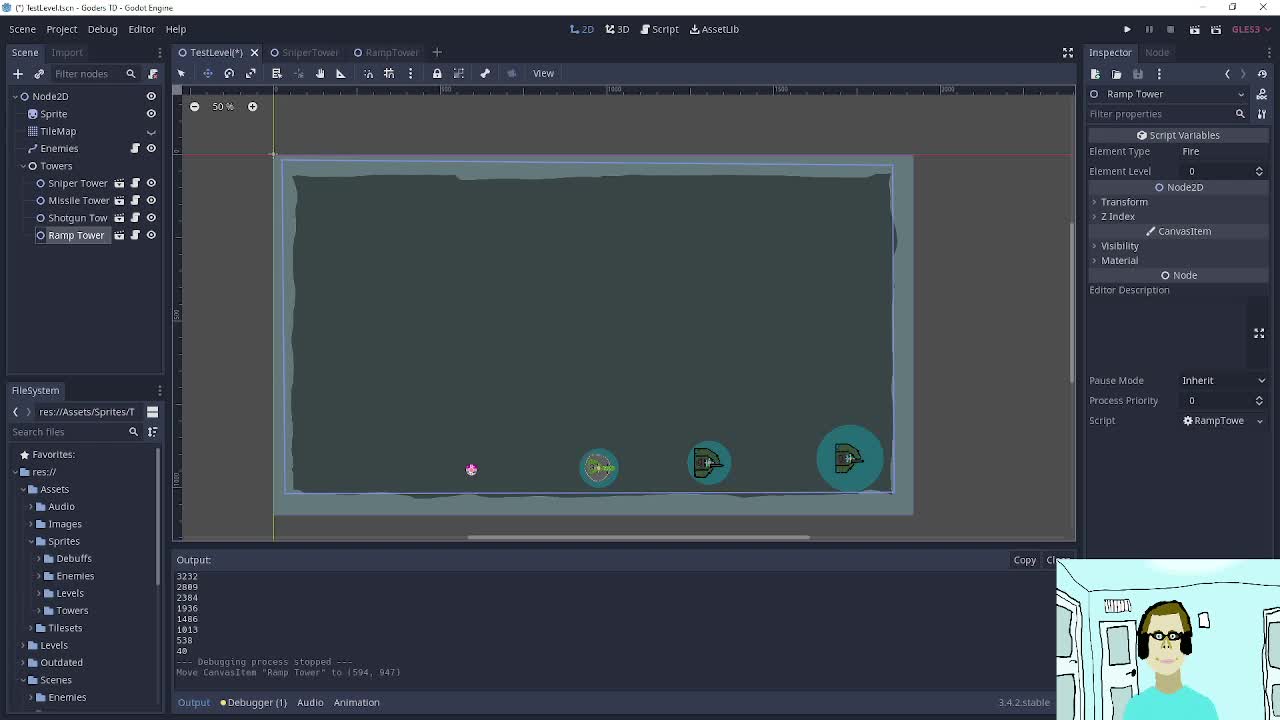Click Element Level stepper arrows
The height and width of the screenshot is (720, 1280).
(1259, 171)
